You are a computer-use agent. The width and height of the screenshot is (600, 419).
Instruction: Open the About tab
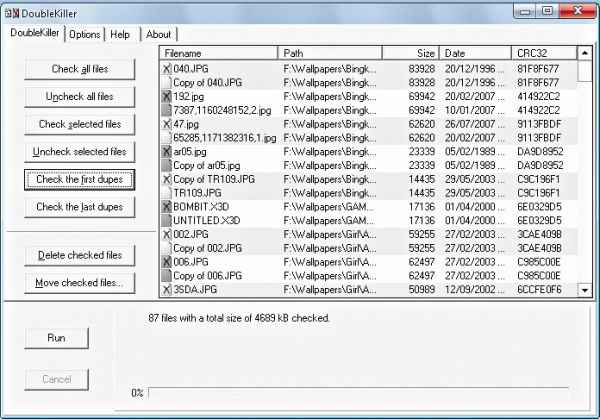pos(158,34)
